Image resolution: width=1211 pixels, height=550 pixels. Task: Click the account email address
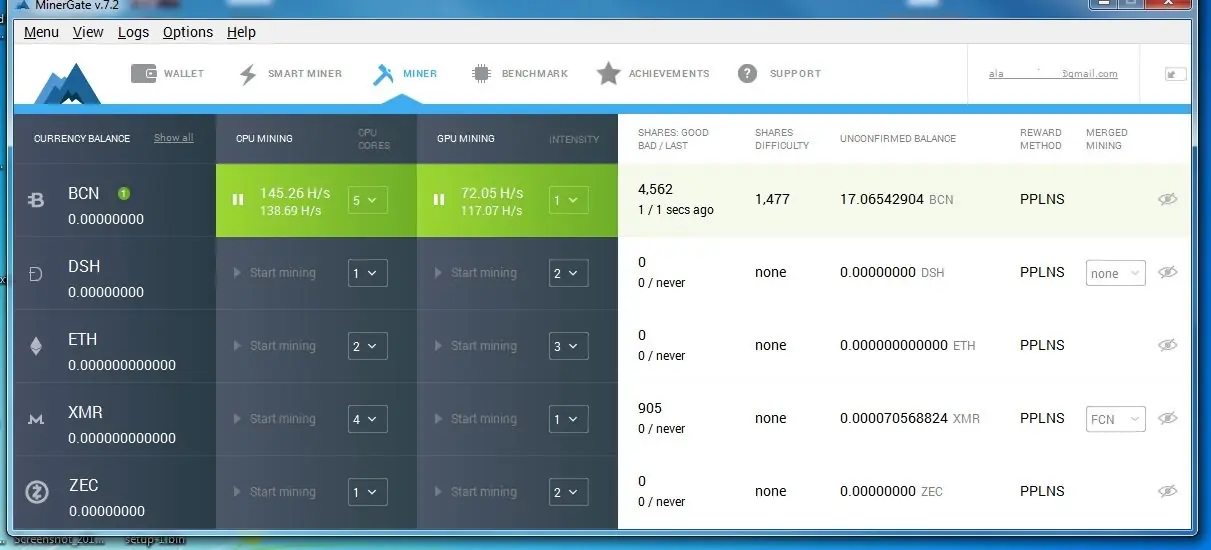1053,74
